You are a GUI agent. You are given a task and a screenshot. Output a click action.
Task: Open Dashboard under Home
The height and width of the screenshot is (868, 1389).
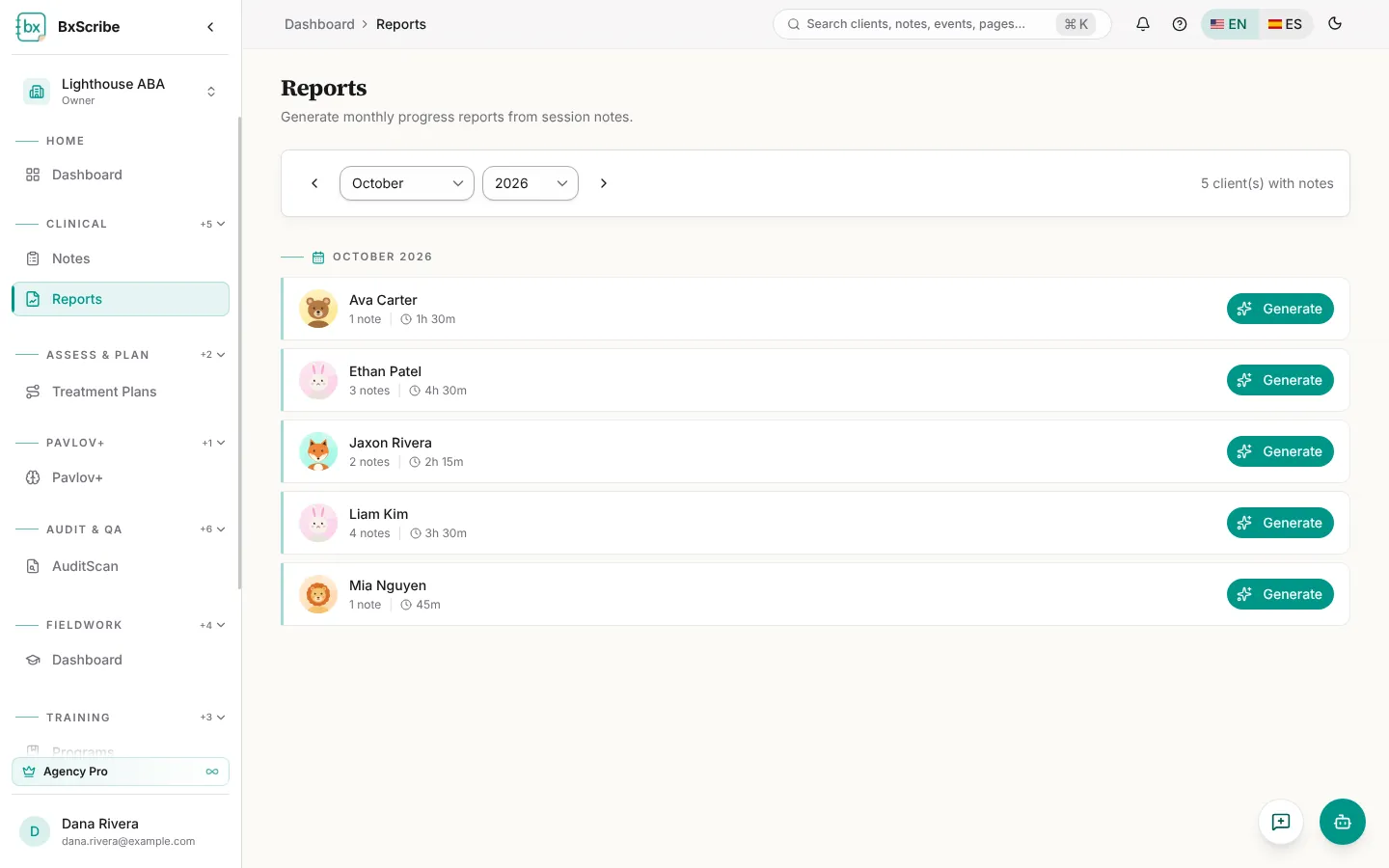121,175
